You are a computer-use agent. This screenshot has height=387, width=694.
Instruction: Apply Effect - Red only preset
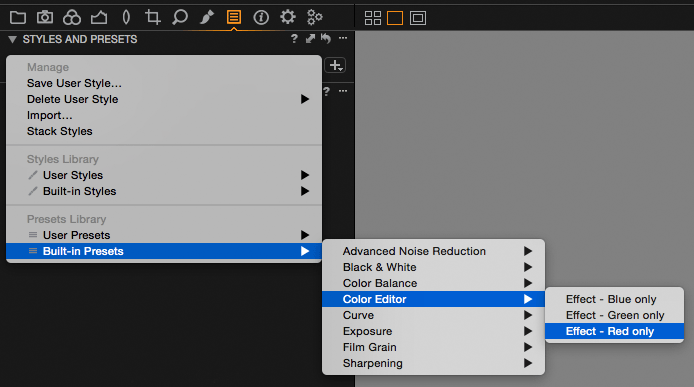point(614,331)
